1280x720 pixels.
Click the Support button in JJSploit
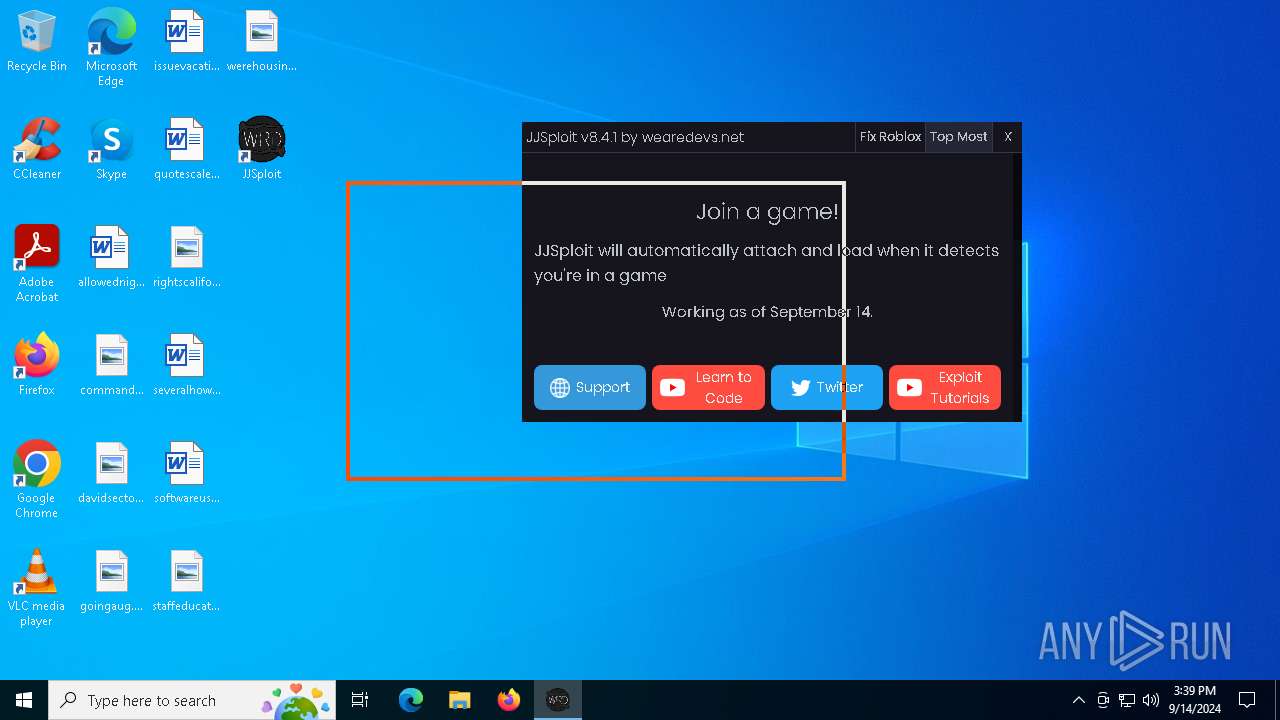click(x=590, y=388)
